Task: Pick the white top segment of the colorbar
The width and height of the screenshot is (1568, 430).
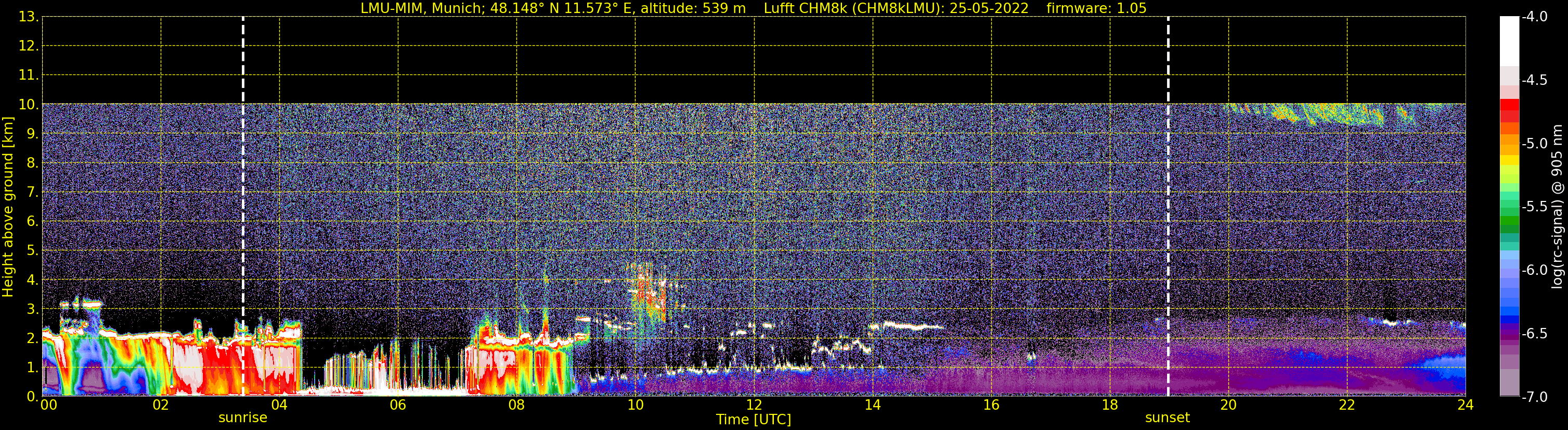Action: click(1510, 42)
